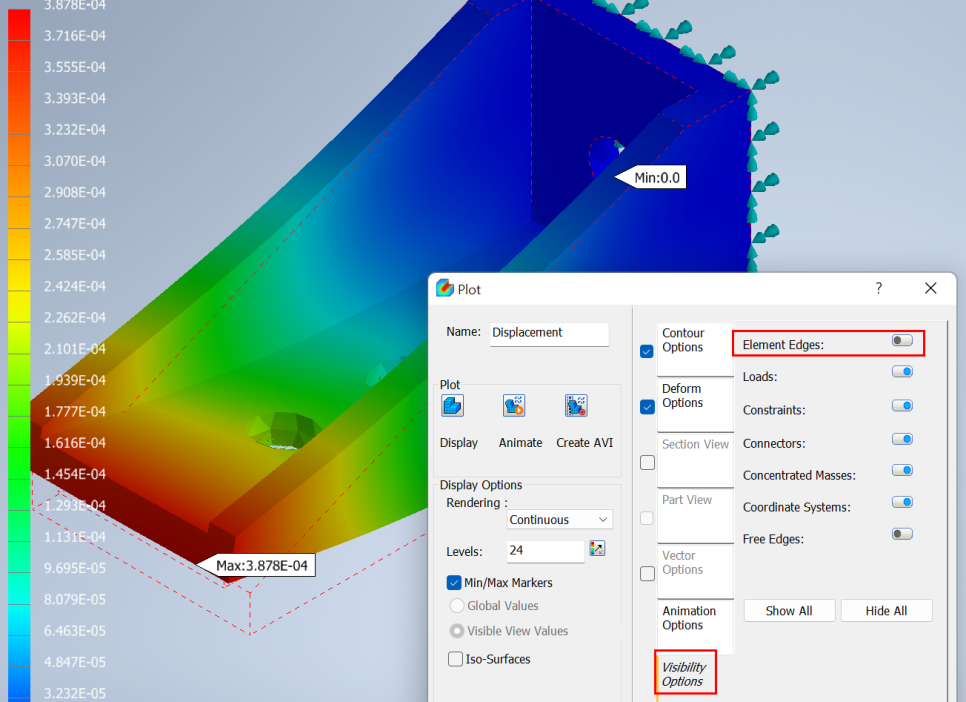Open the color palette icon beside Levels

[598, 548]
